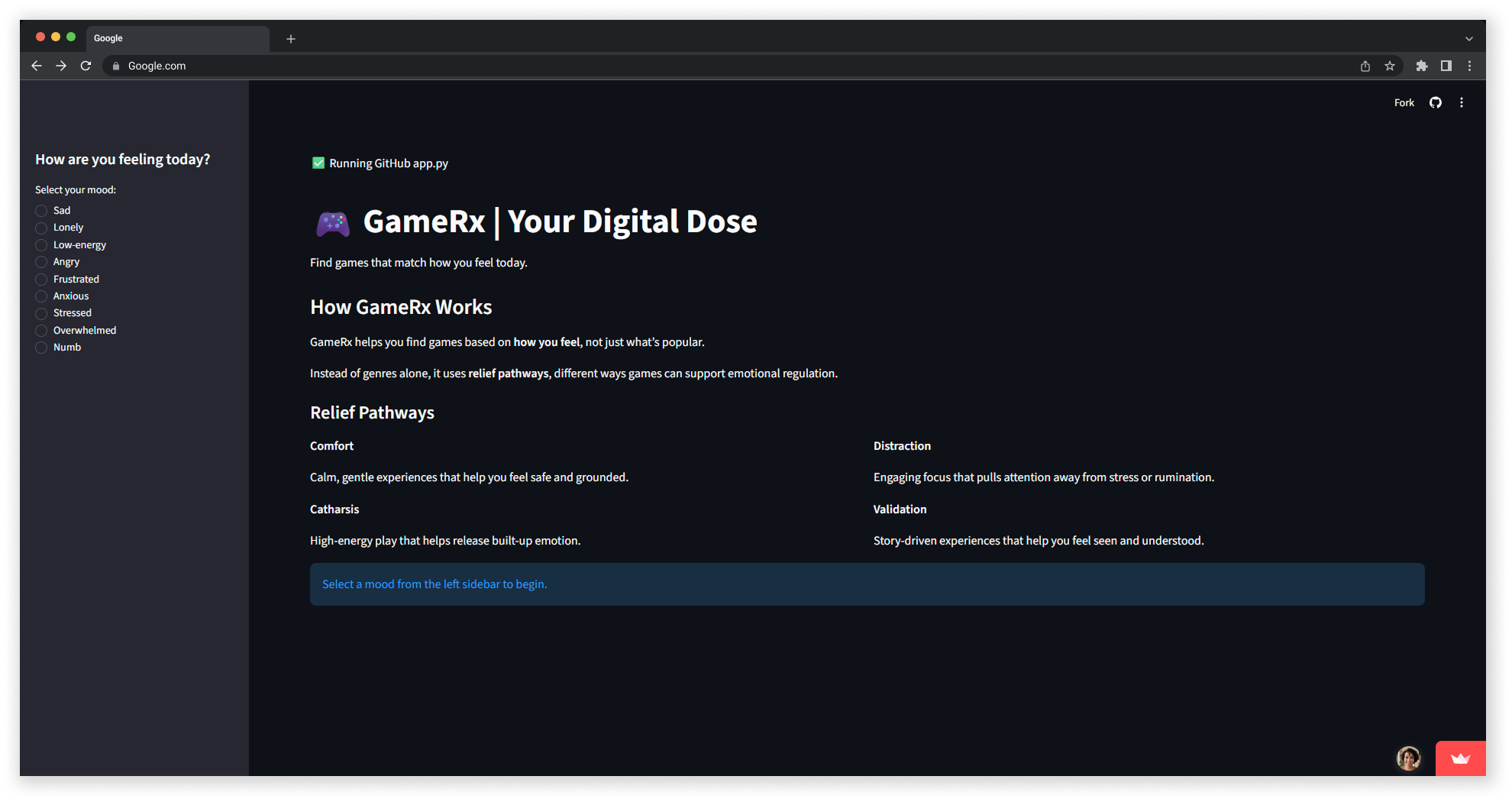
Task: Click the 'Select a mood' info banner
Action: coord(867,584)
